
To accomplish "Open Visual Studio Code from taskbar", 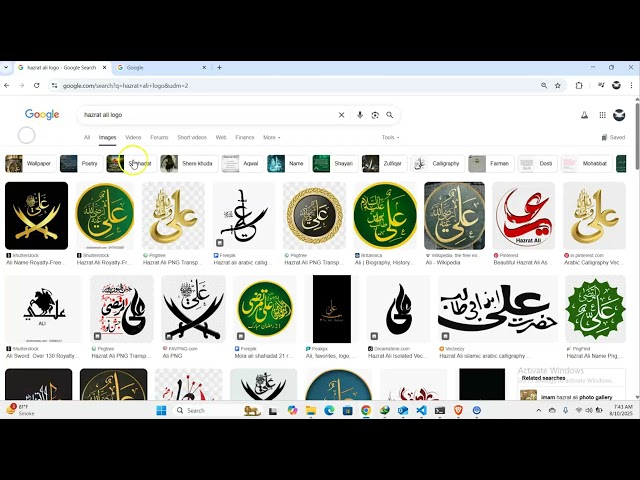I will coord(421,410).
